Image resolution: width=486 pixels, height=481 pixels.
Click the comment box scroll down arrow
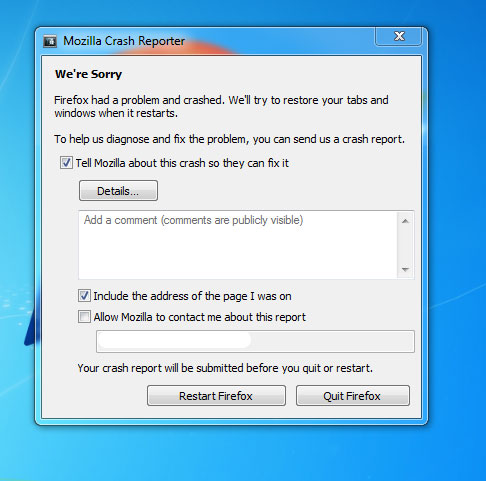click(405, 269)
